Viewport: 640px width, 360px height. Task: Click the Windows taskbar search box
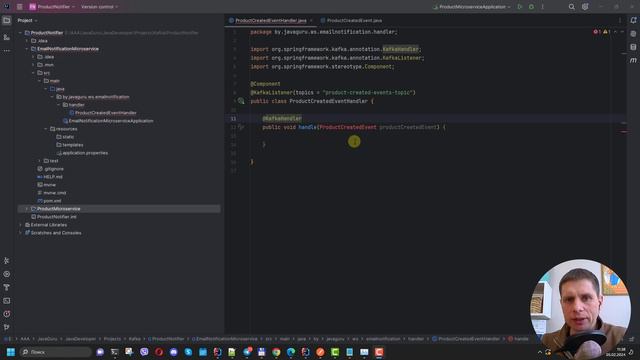tap(56, 352)
